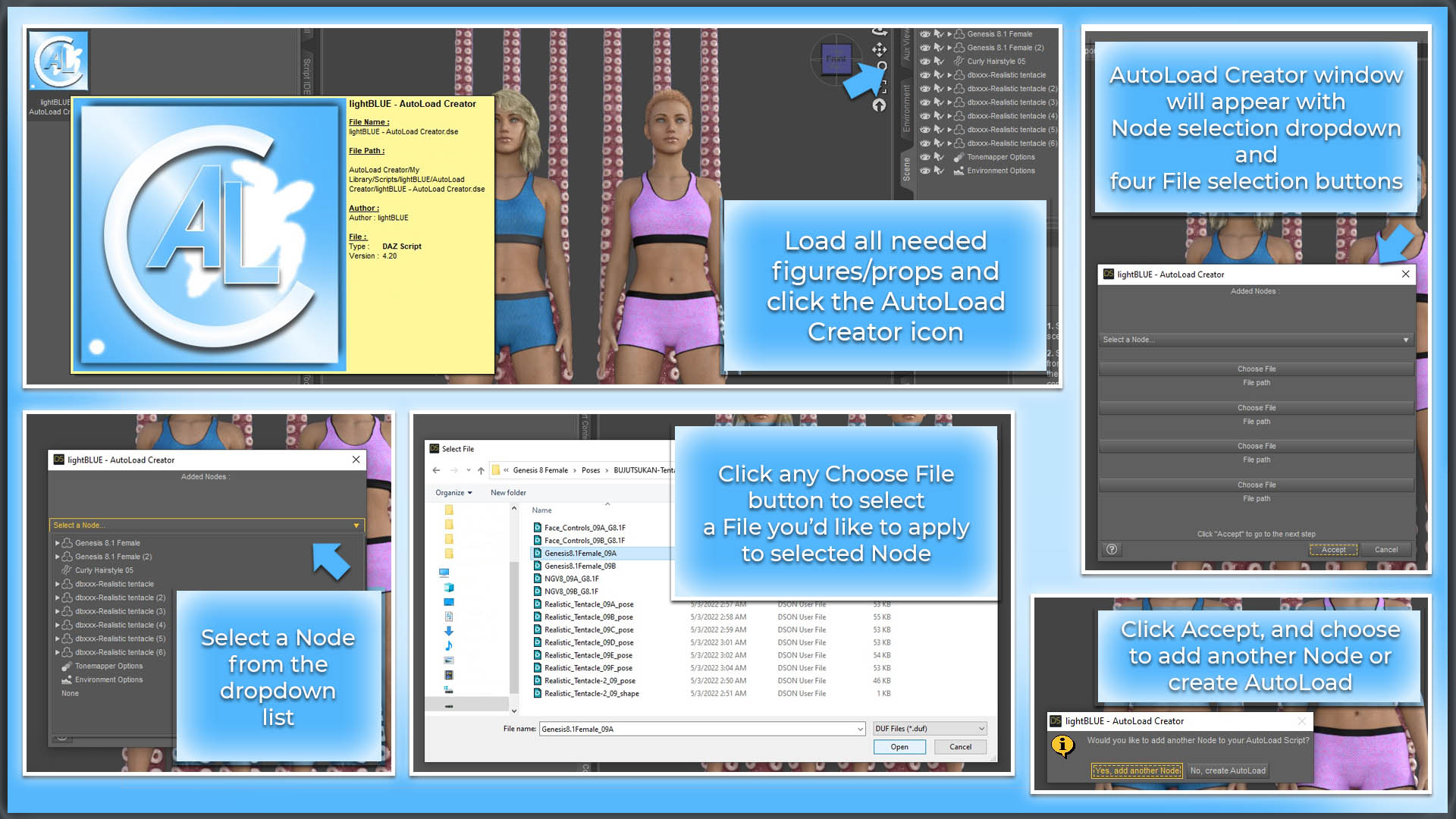Image resolution: width=1456 pixels, height=819 pixels.
Task: Open Music in the Select File sidebar
Action: point(448,645)
